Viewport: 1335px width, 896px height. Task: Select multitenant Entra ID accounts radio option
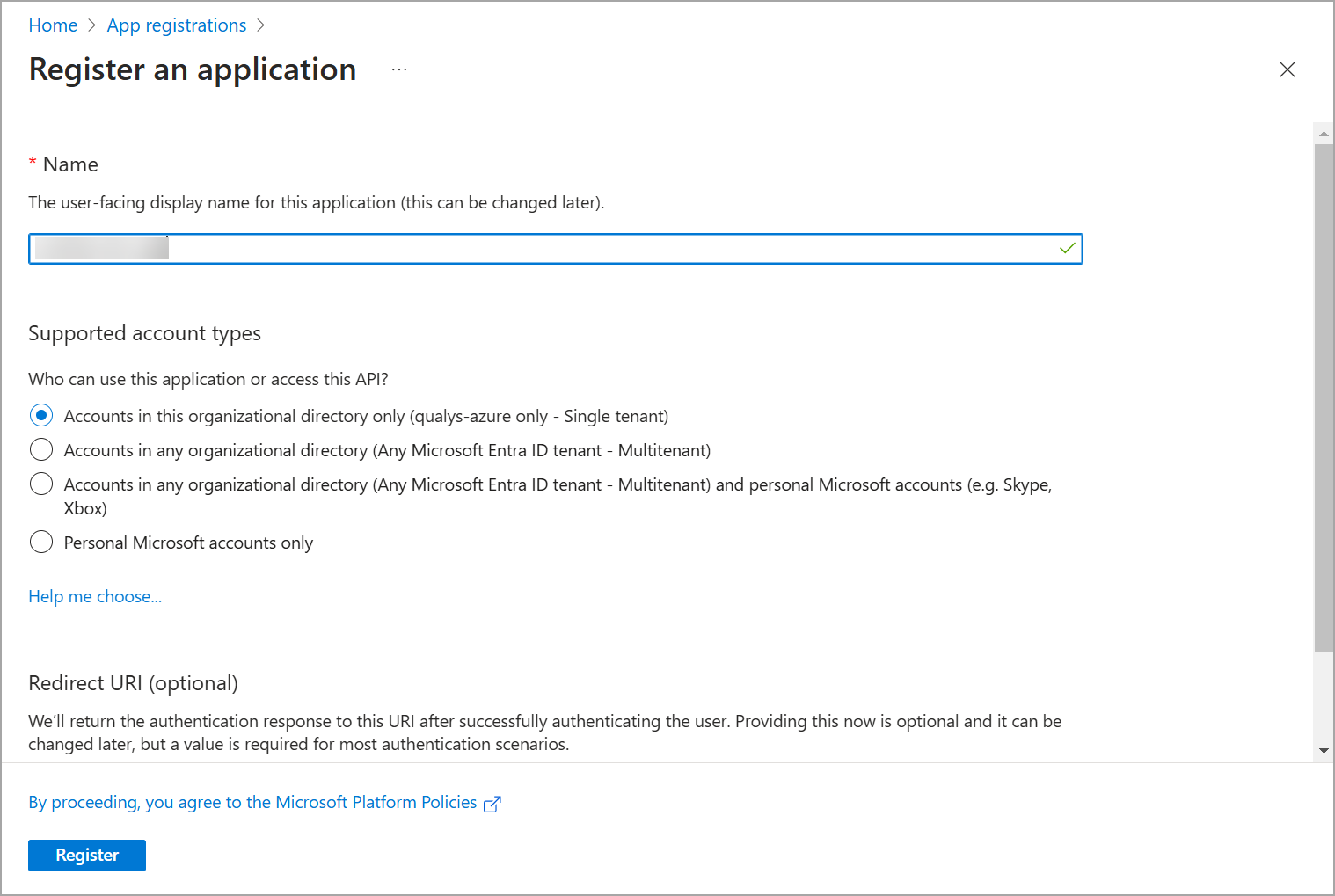point(41,450)
